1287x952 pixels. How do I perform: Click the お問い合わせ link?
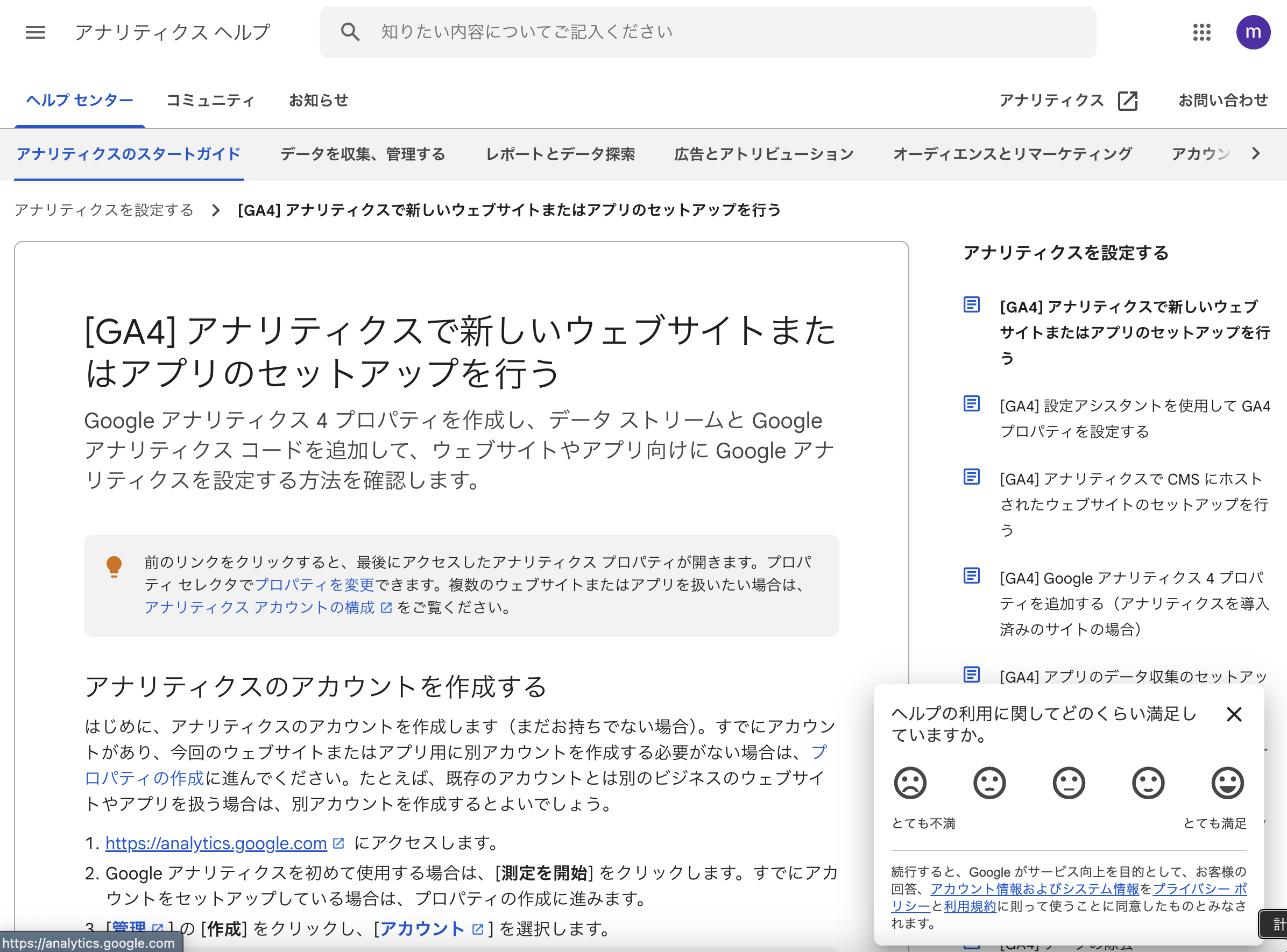1223,100
